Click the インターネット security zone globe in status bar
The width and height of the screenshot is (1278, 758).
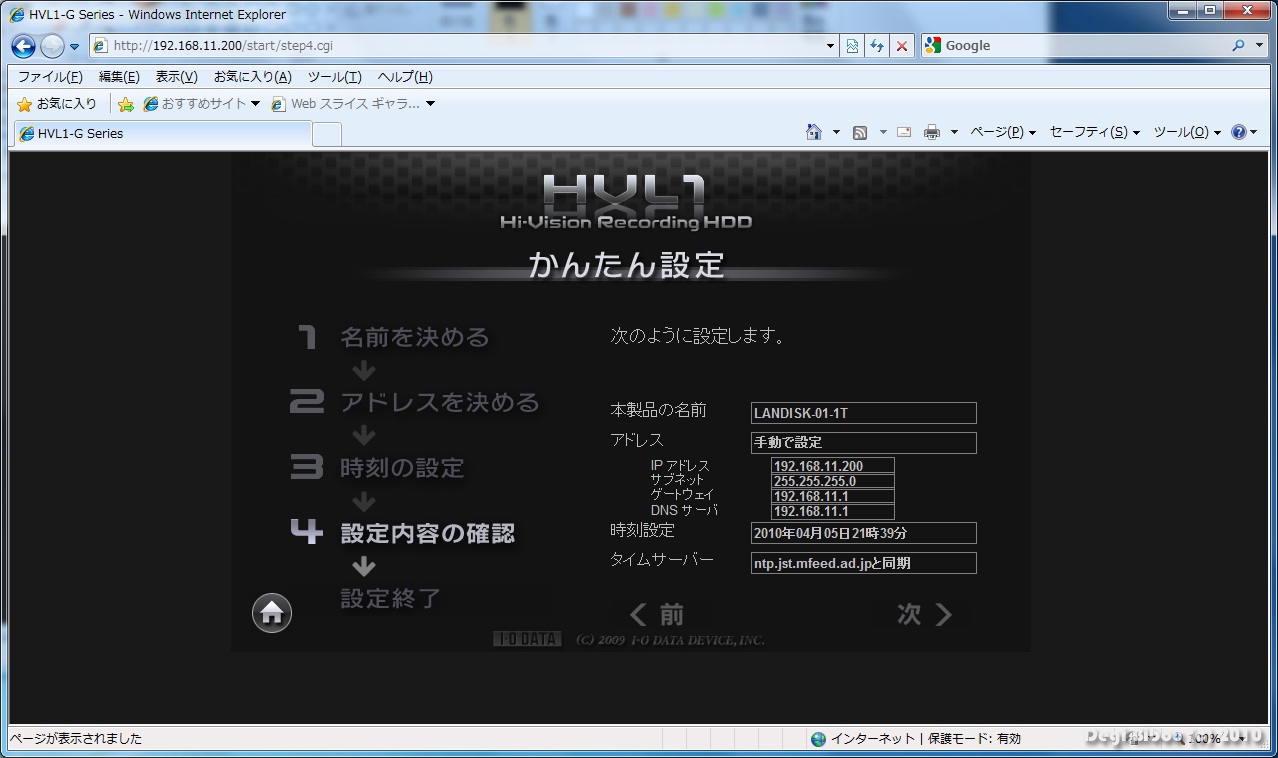(819, 739)
